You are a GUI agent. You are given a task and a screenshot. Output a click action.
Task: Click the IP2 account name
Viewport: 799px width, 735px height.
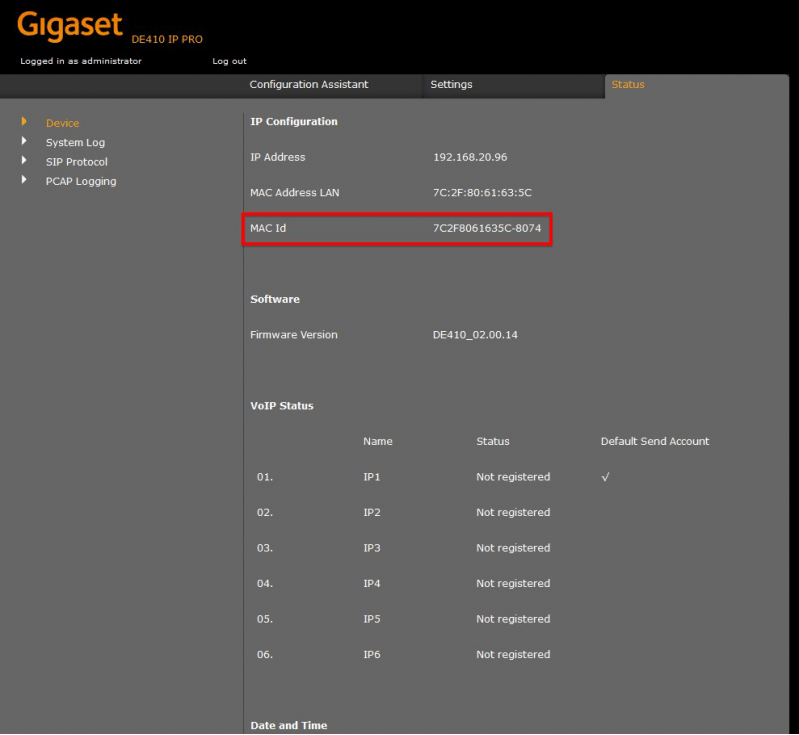coord(371,512)
